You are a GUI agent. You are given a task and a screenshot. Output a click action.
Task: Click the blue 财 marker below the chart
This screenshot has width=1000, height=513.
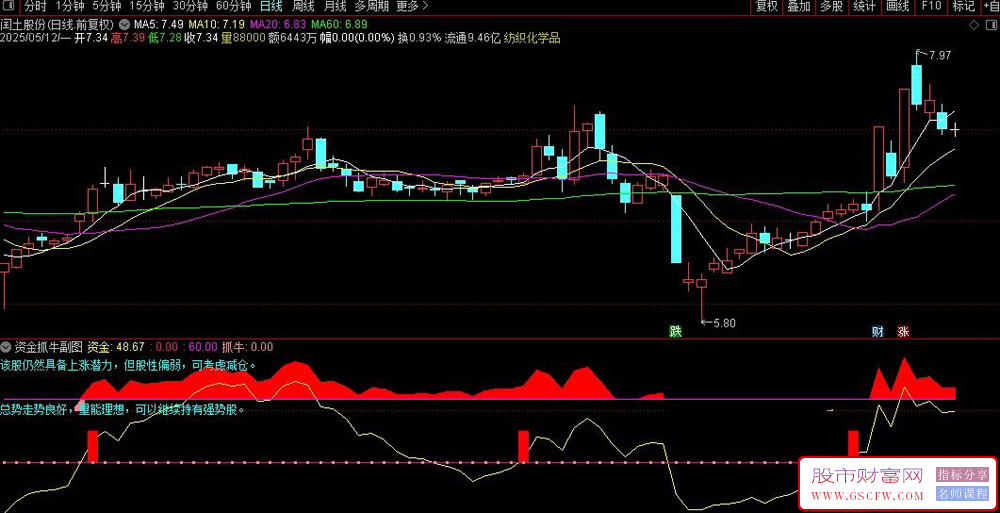point(878,331)
